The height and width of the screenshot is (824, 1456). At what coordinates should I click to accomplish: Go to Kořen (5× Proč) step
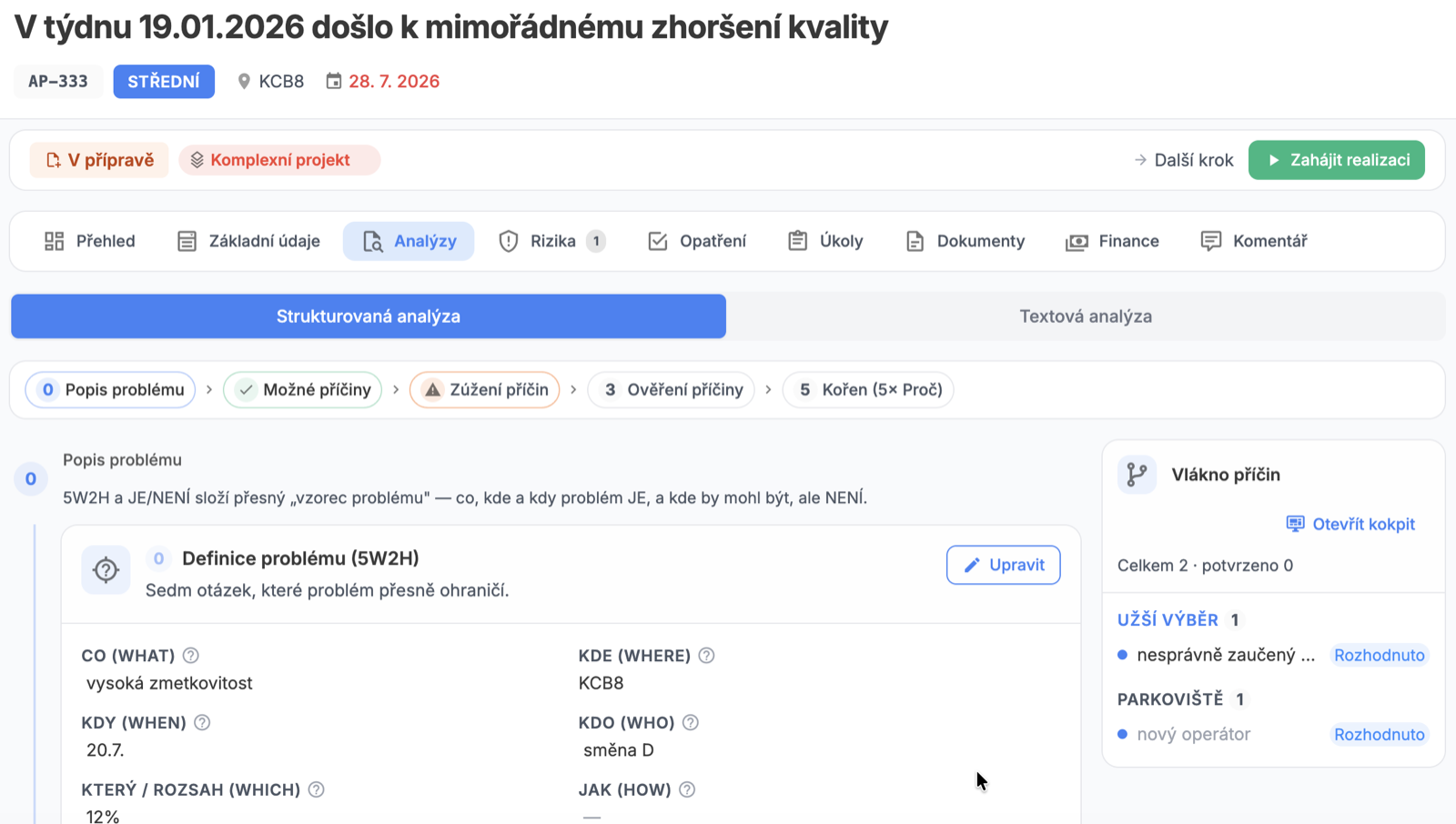(868, 390)
